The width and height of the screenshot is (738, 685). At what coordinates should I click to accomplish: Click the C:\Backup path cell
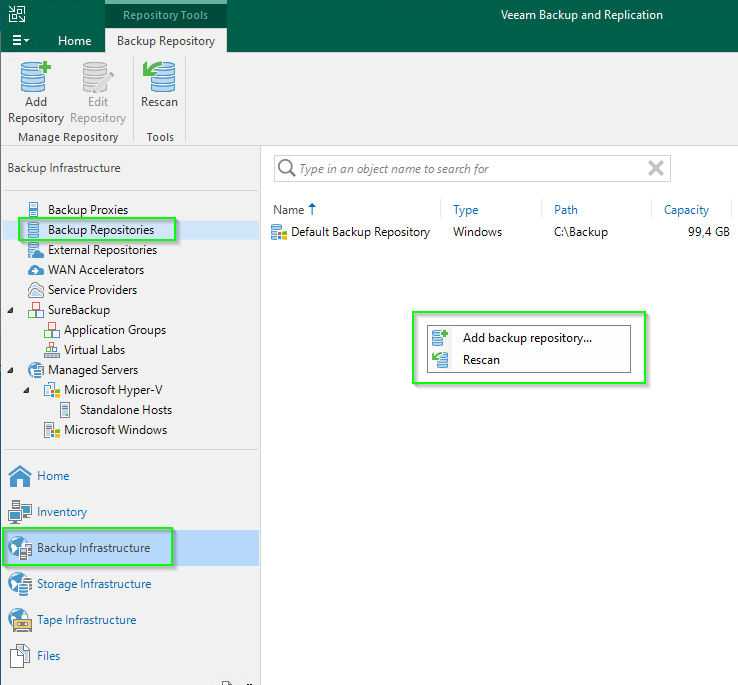(x=581, y=232)
